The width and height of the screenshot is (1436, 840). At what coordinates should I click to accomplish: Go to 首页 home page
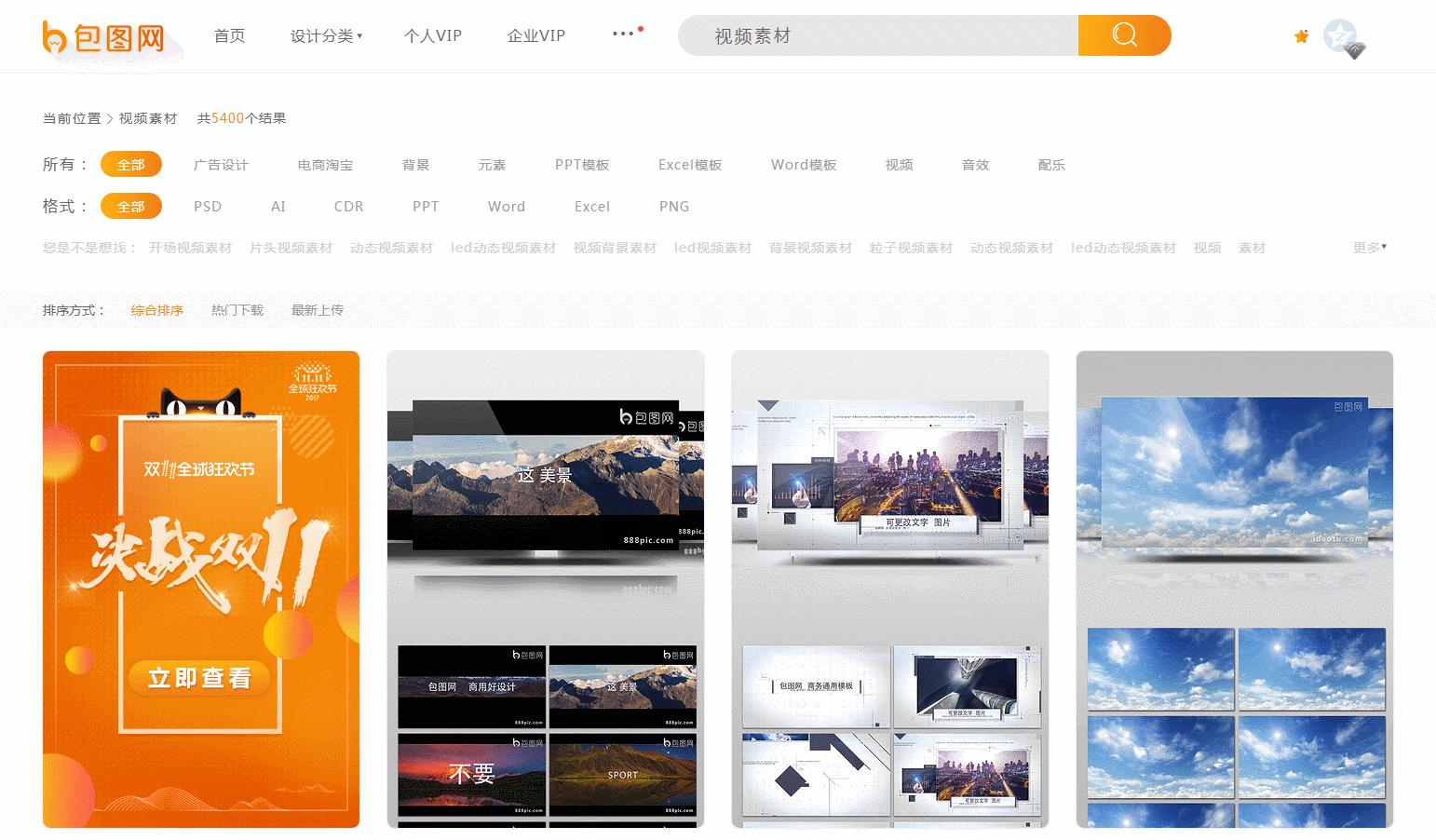tap(229, 35)
